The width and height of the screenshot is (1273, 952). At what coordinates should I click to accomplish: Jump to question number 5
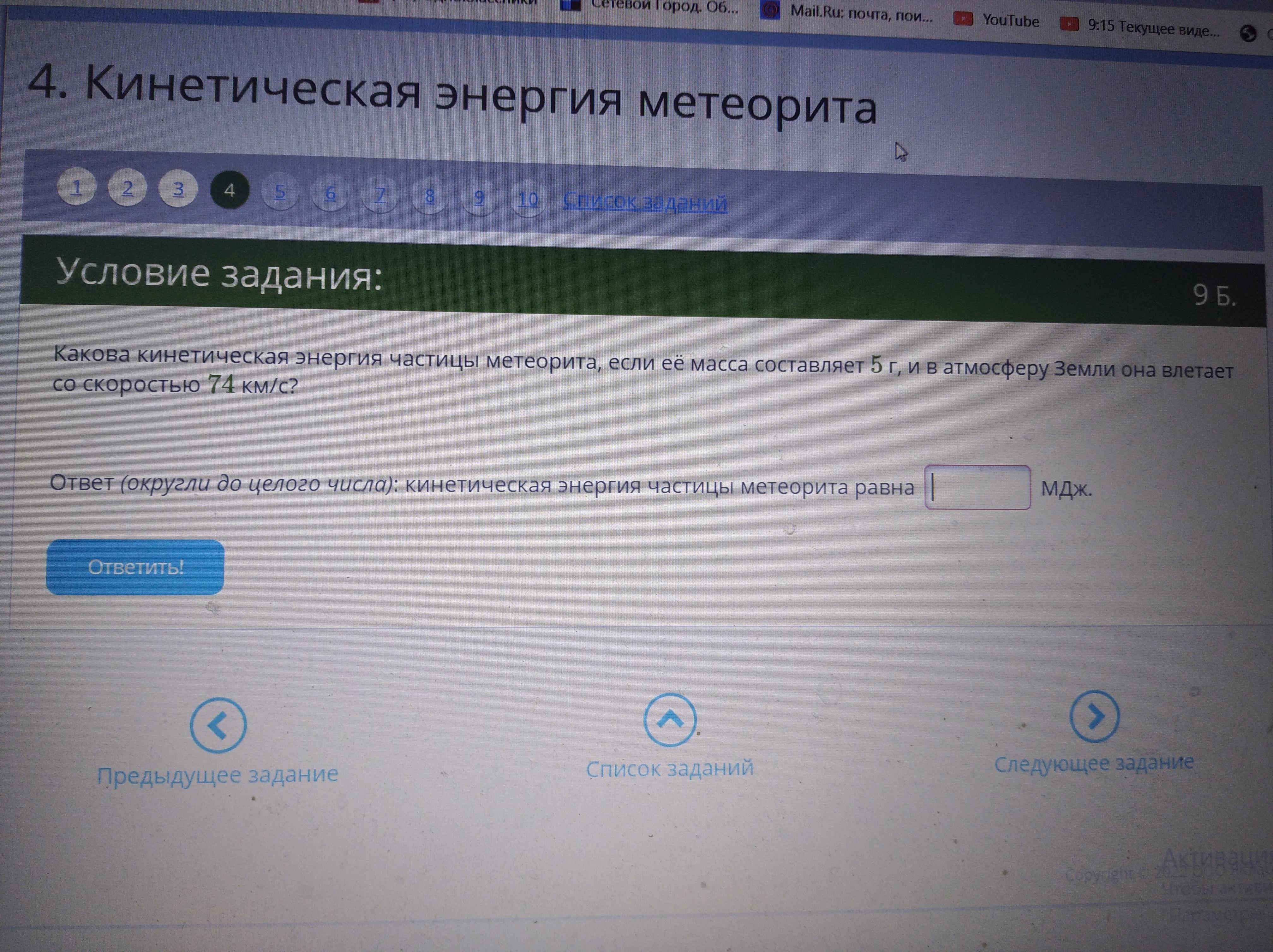tap(280, 192)
